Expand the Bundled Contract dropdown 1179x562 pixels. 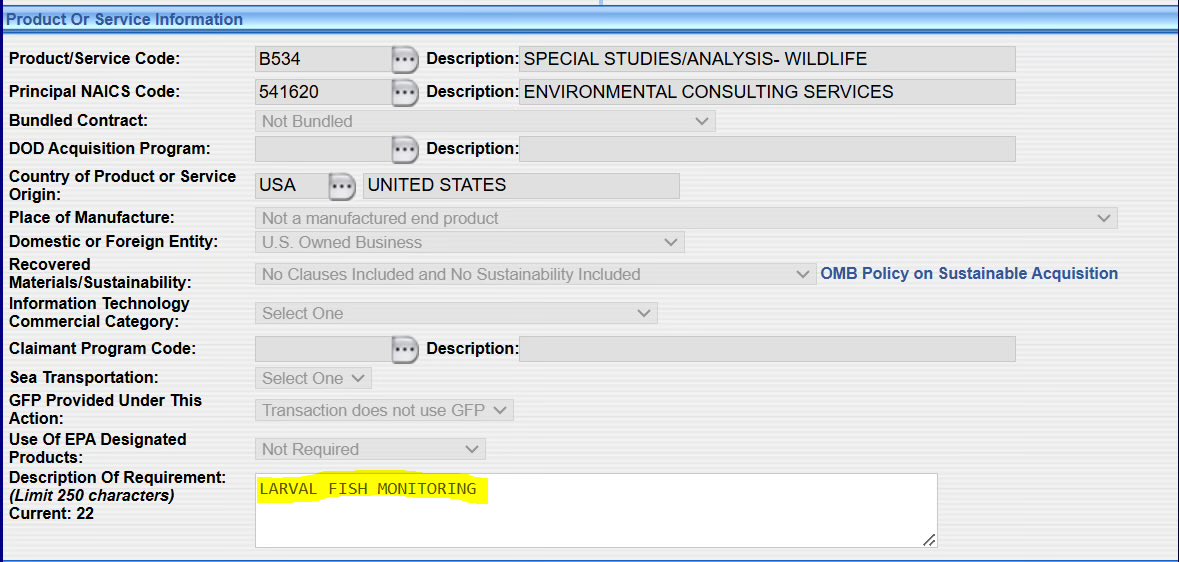pyautogui.click(x=485, y=121)
